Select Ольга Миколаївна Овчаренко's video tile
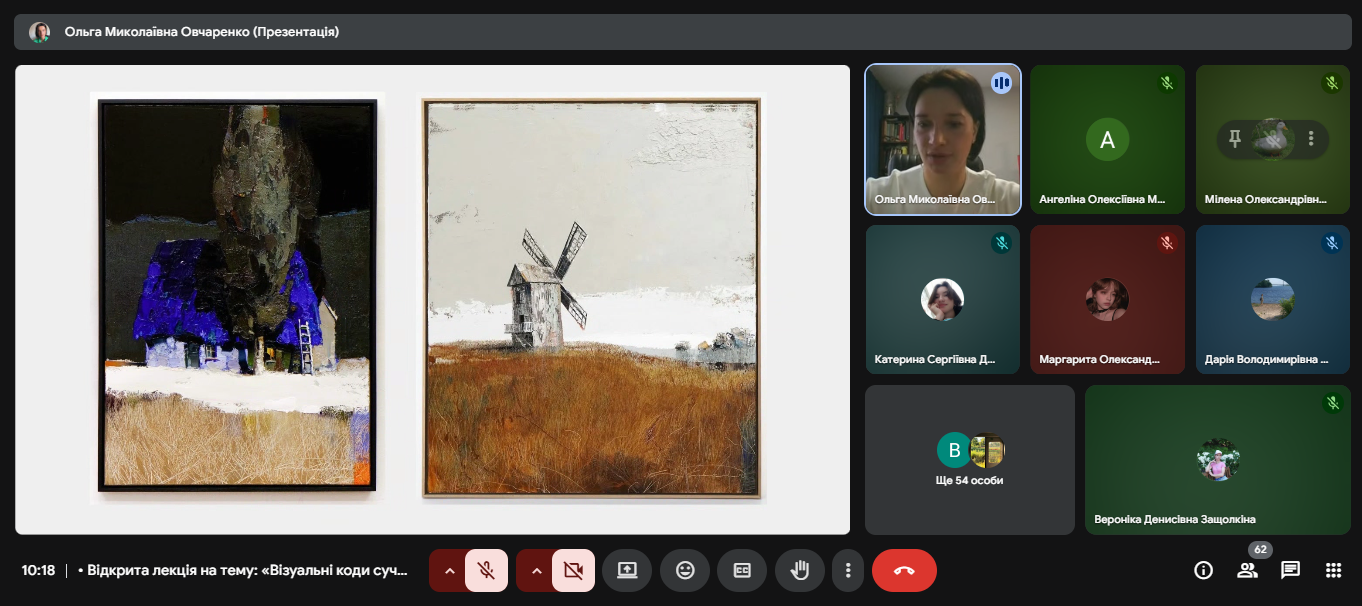1362x606 pixels. point(942,139)
